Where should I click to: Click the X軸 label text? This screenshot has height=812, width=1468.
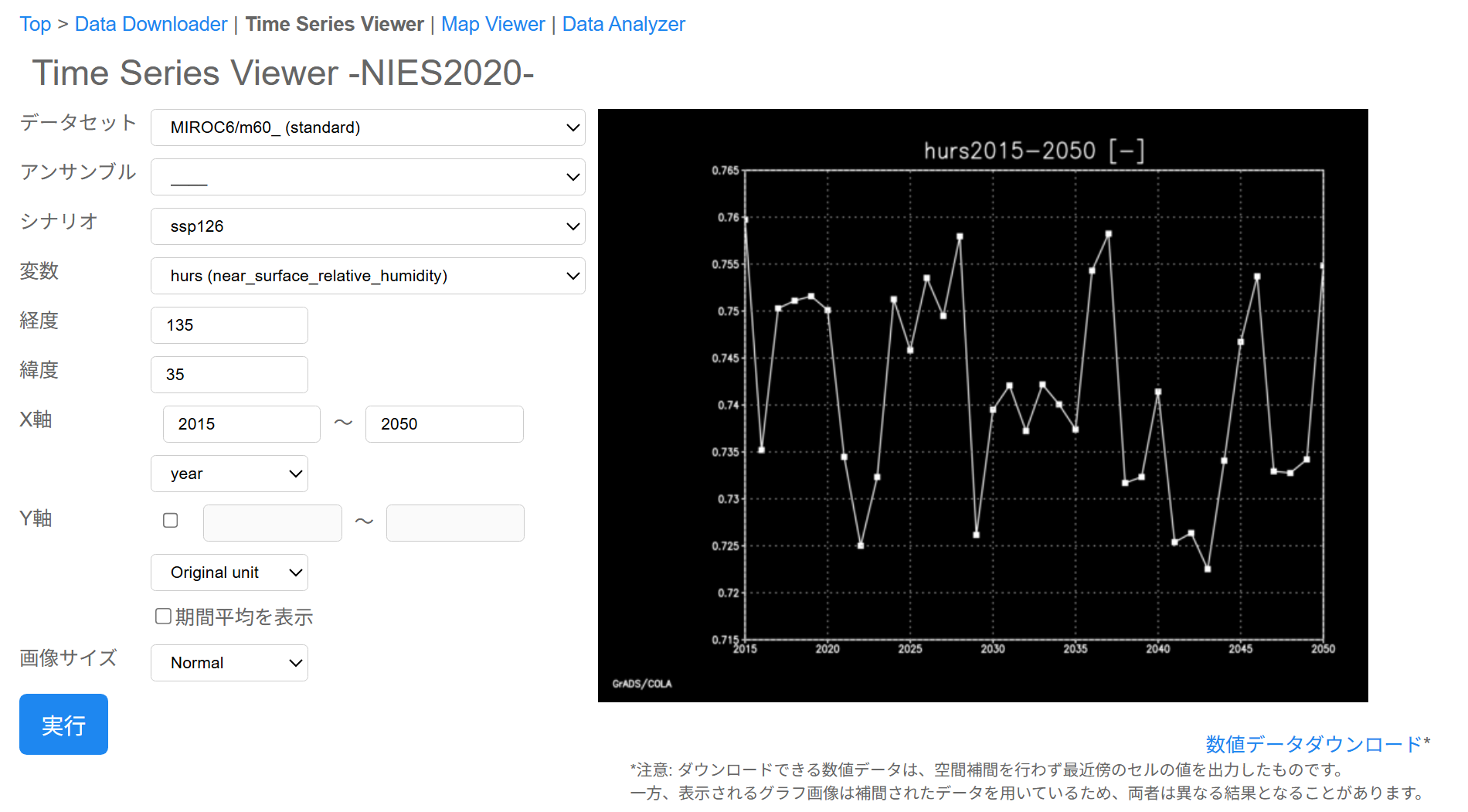(x=36, y=420)
